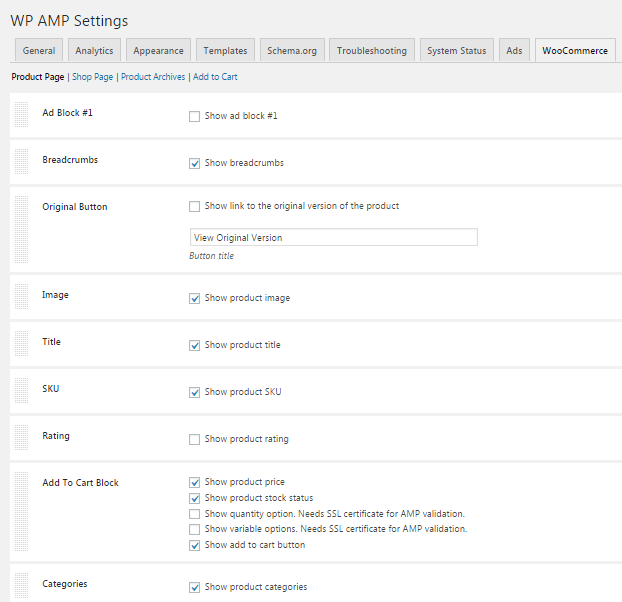Image resolution: width=622 pixels, height=602 pixels.
Task: Grab the SKU row drag handle
Action: pos(21,391)
